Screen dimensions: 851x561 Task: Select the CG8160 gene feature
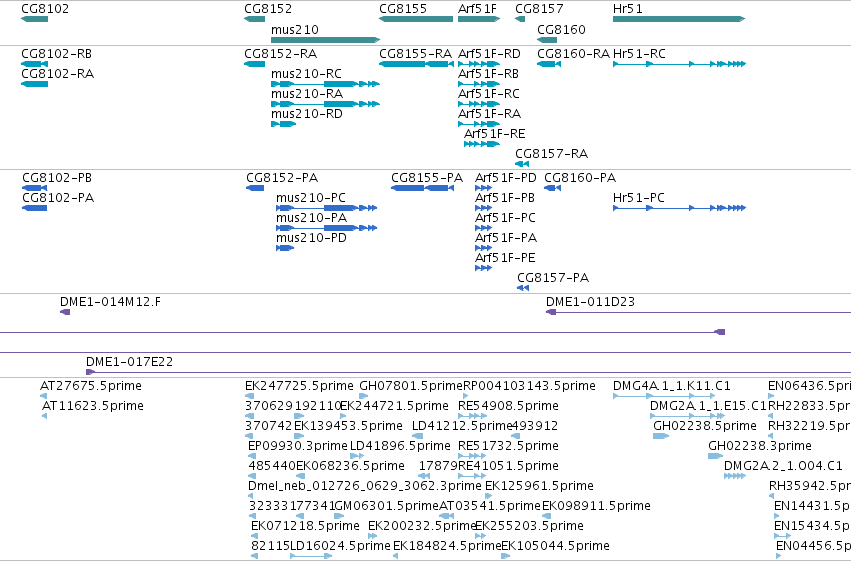547,40
